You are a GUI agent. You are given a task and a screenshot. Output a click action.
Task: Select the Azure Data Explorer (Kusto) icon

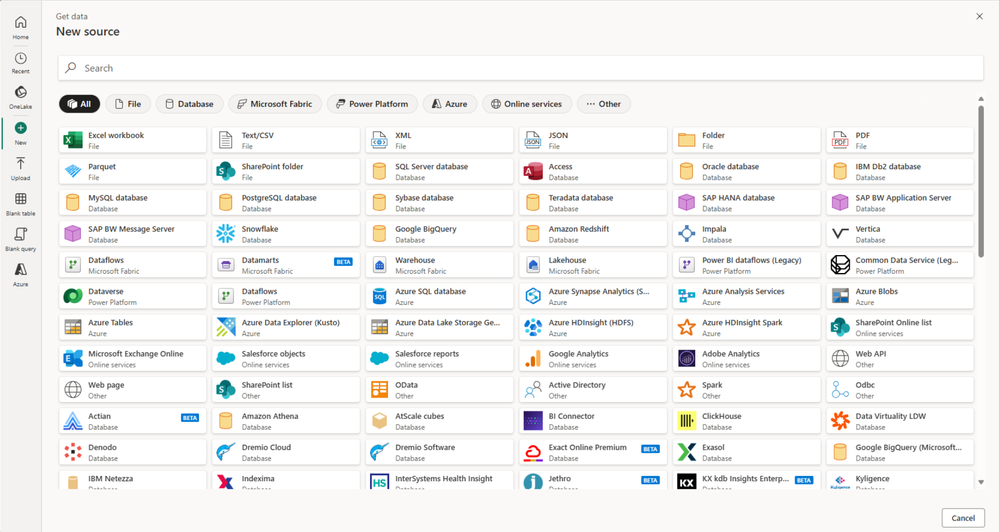tap(226, 327)
